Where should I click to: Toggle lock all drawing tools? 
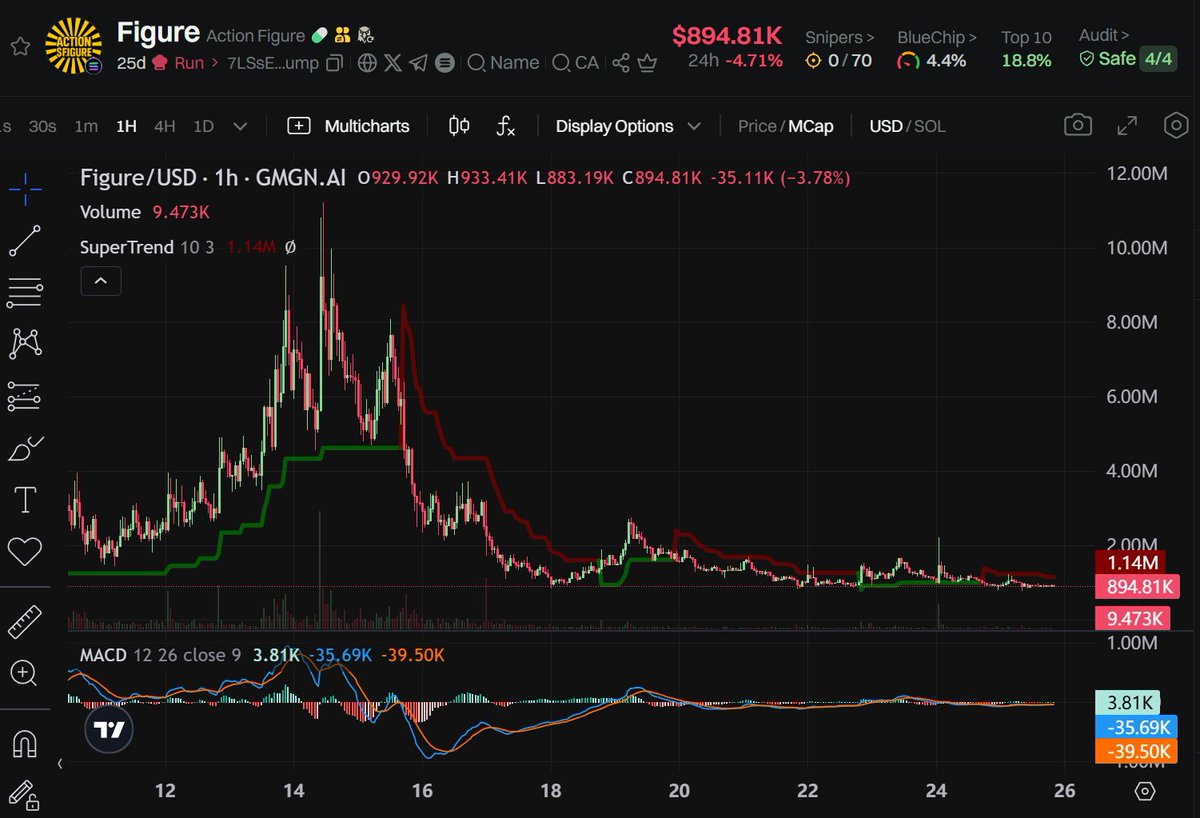25,795
